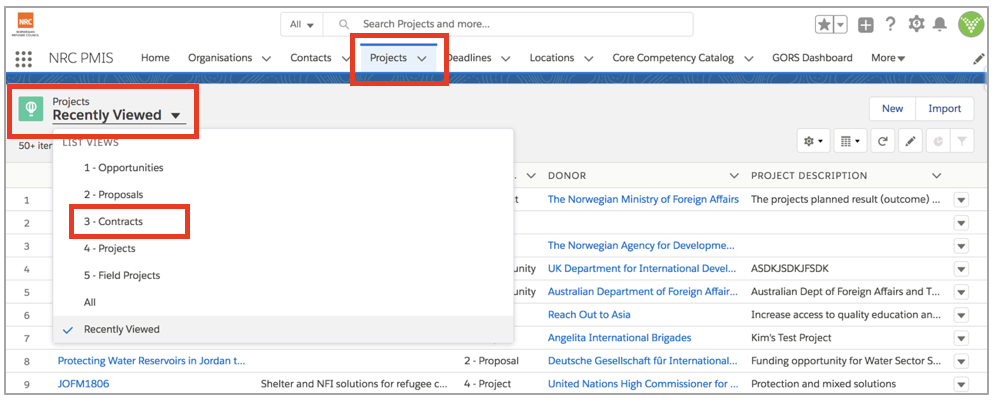Open List View Controls gear

813,142
